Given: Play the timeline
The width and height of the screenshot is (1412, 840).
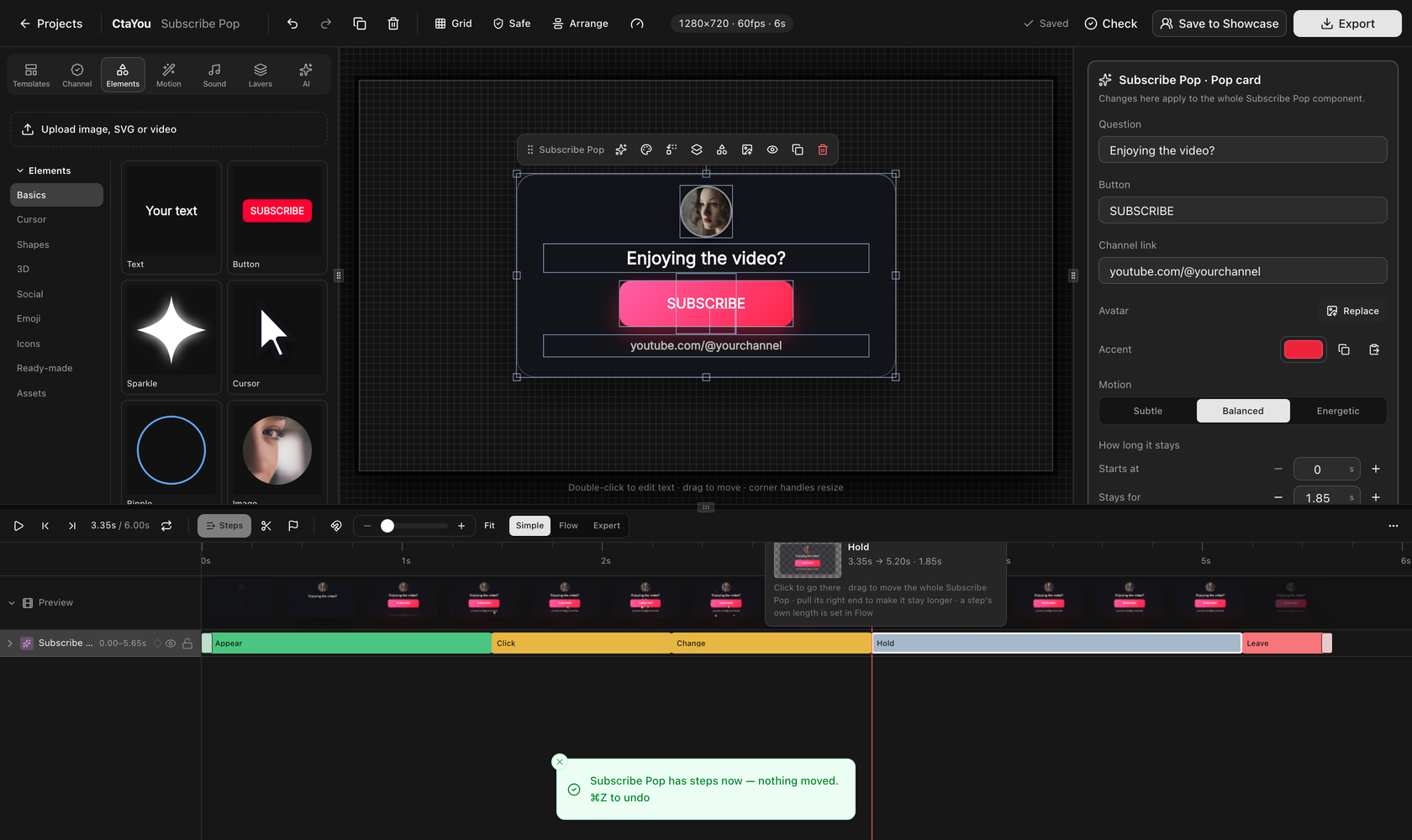Looking at the screenshot, I should (x=18, y=526).
